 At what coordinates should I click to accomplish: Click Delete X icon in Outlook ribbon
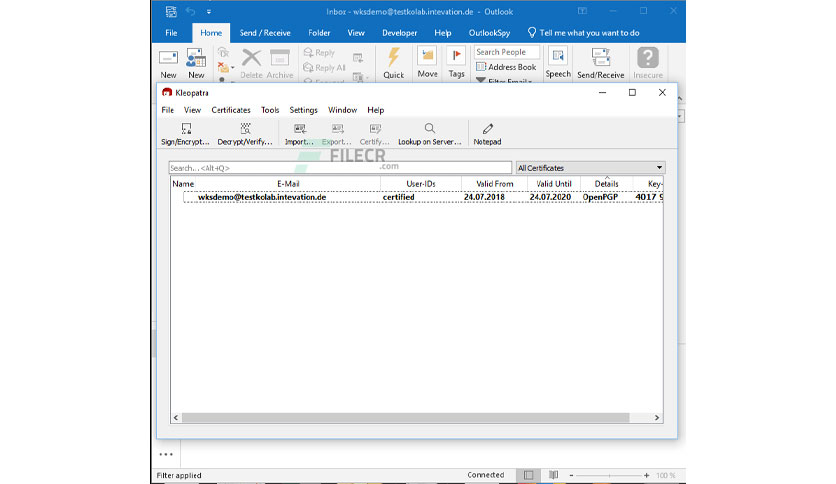click(x=251, y=58)
